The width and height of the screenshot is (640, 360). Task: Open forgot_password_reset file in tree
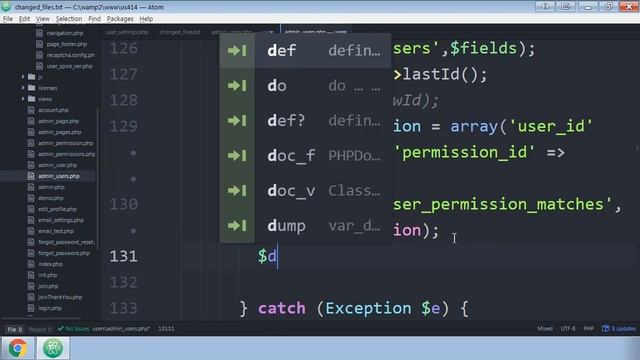(67, 242)
